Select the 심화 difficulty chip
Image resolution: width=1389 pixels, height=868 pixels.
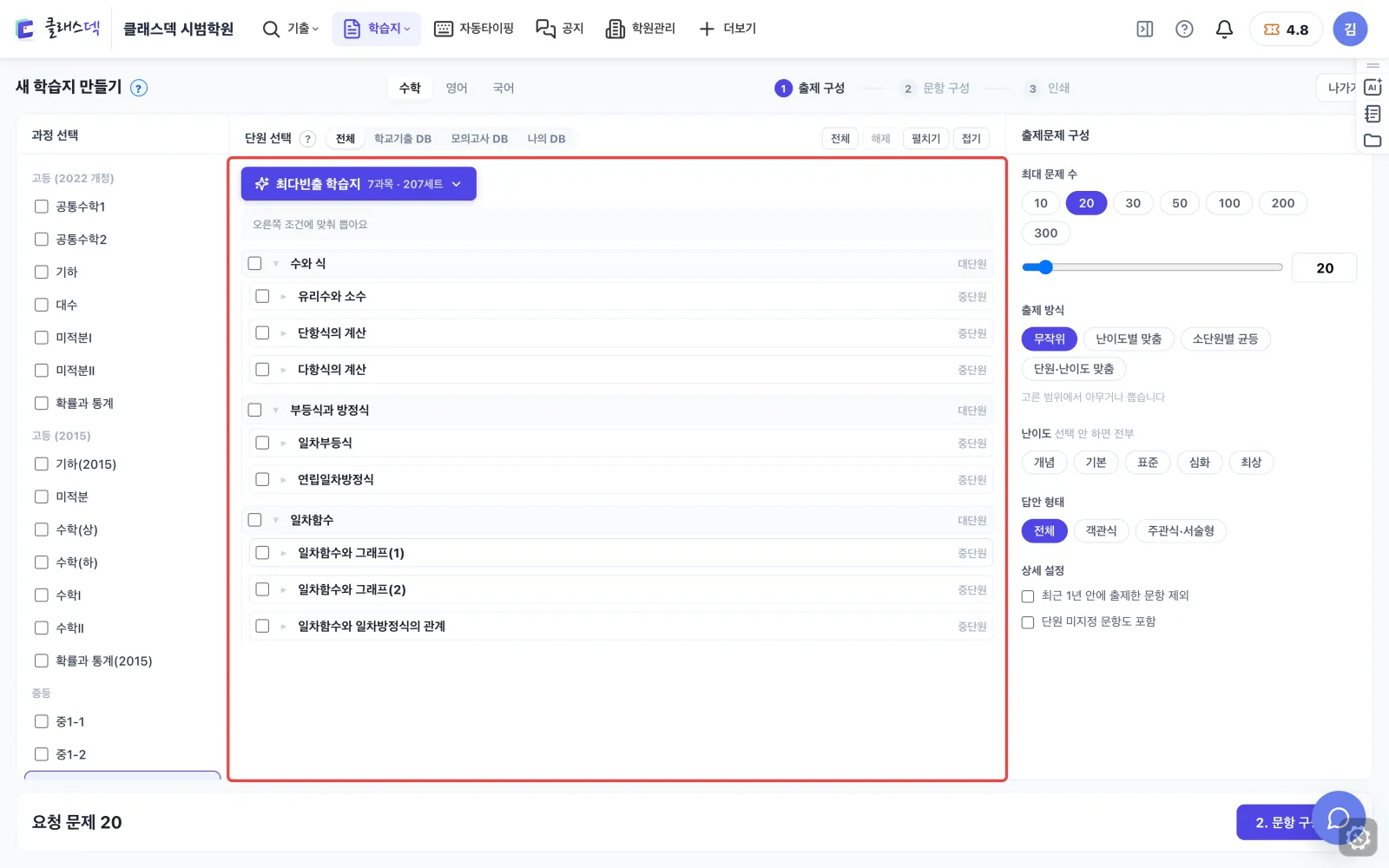tap(1200, 463)
